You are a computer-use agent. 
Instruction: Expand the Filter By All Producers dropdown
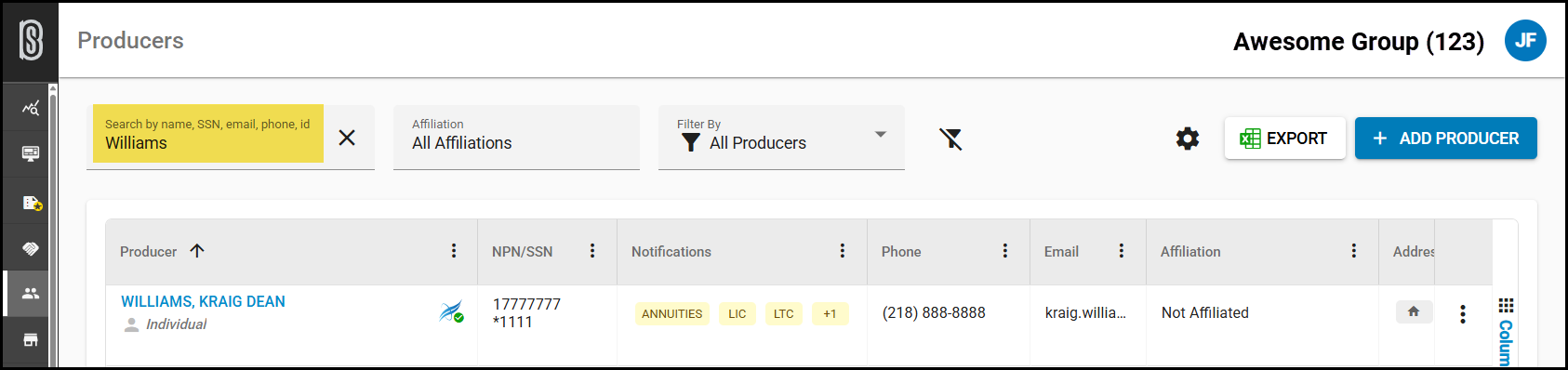[781, 137]
